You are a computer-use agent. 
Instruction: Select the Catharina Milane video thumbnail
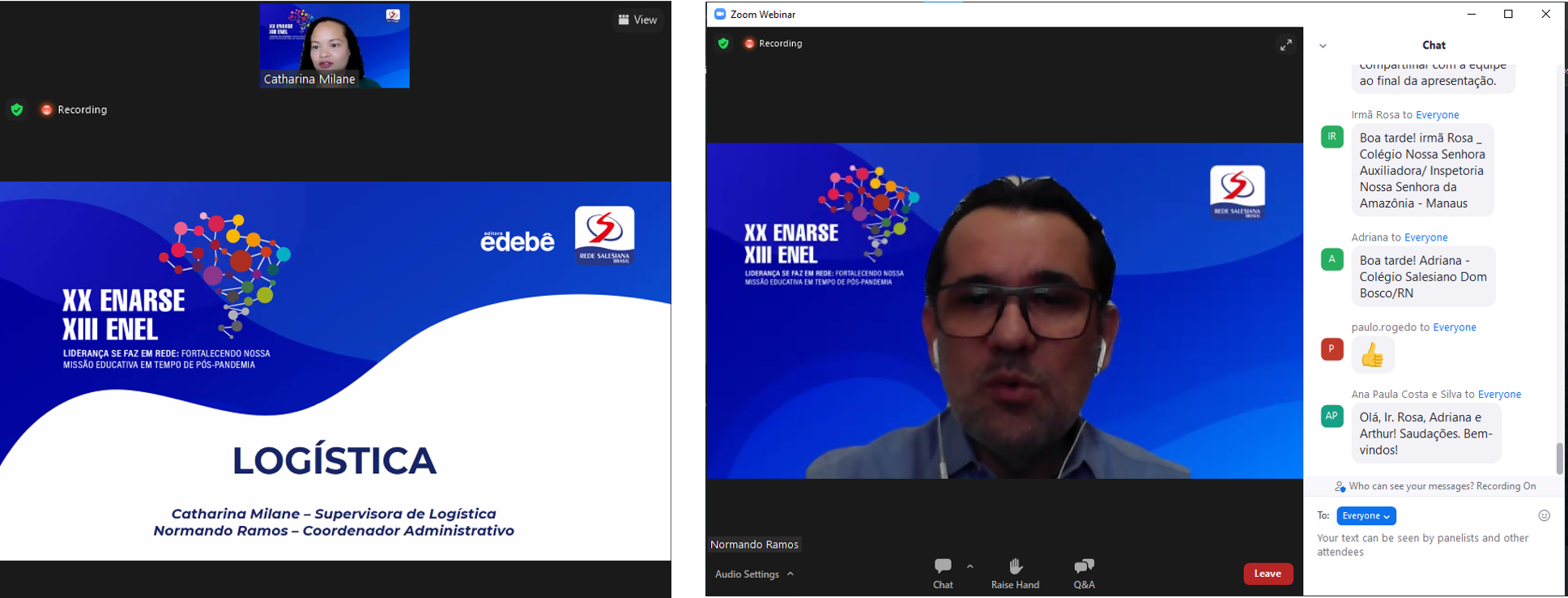334,45
